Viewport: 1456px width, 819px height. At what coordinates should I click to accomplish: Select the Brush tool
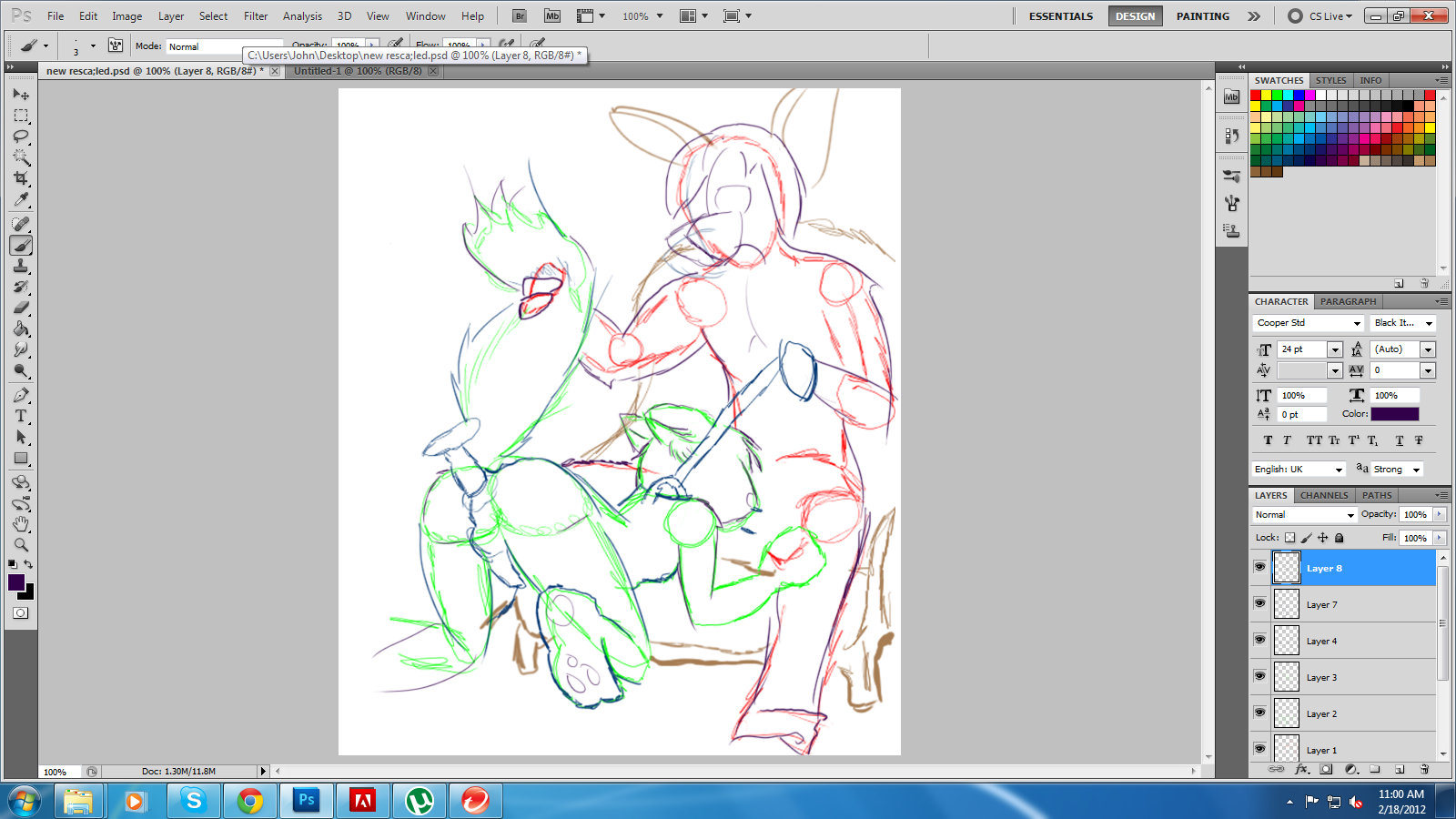21,245
